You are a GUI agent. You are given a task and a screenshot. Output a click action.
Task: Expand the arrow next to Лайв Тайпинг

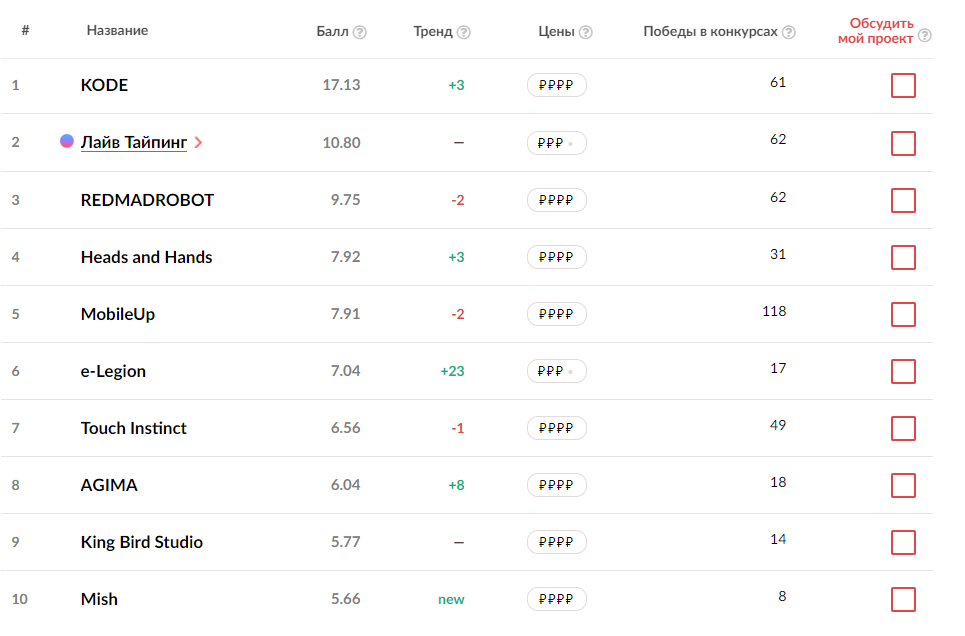coord(198,143)
